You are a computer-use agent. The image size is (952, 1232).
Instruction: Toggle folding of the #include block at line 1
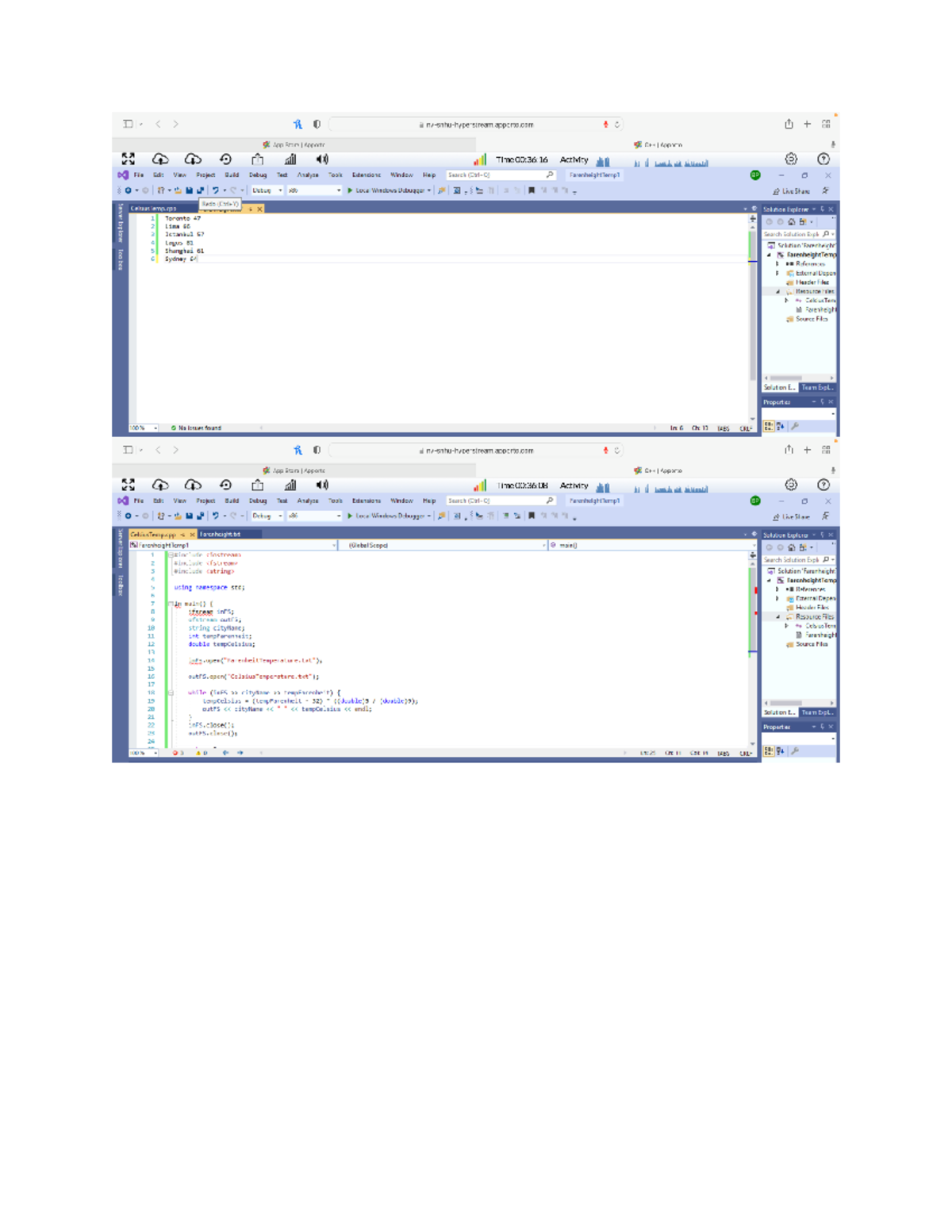pos(170,555)
